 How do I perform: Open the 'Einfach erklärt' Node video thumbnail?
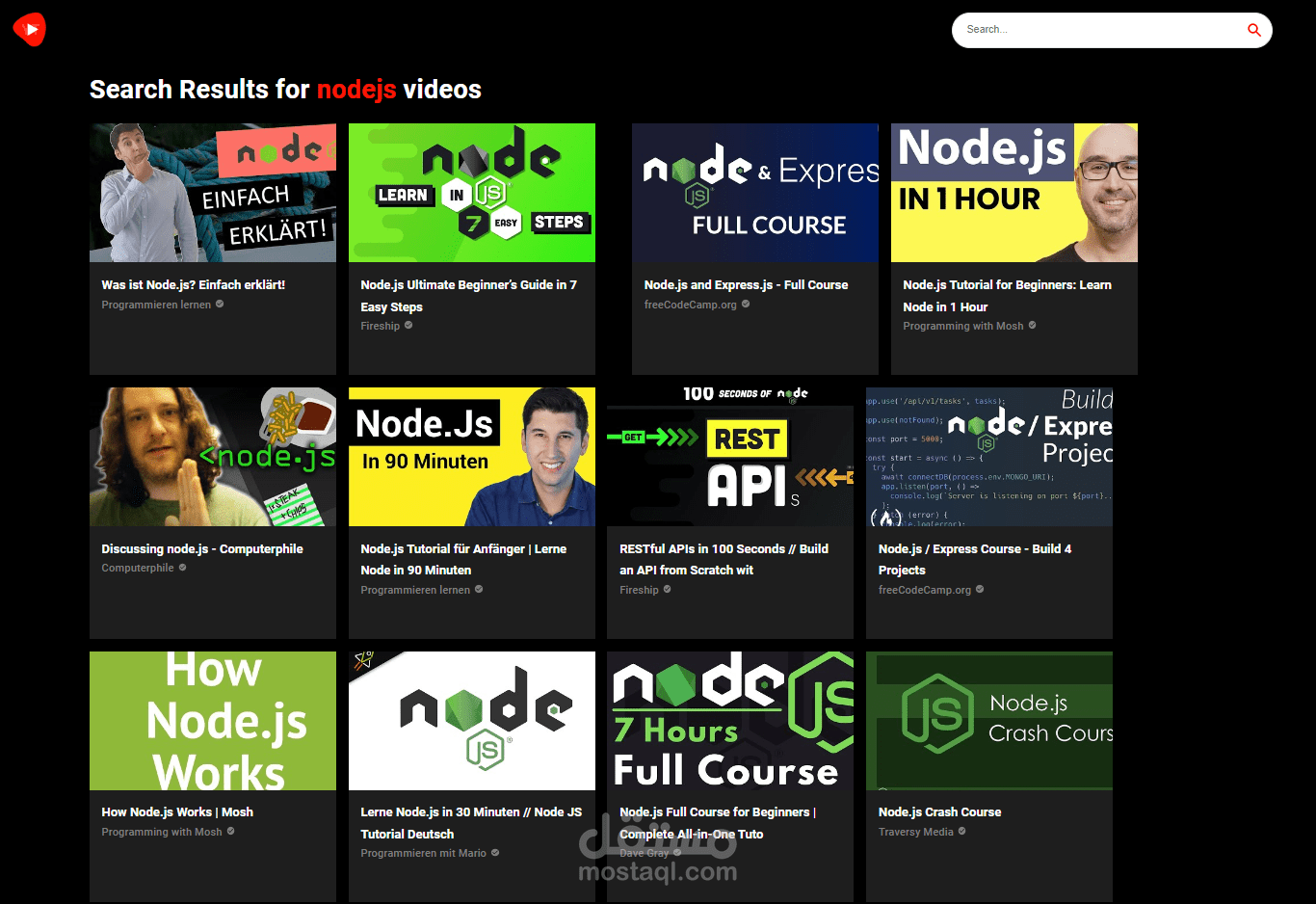point(213,193)
